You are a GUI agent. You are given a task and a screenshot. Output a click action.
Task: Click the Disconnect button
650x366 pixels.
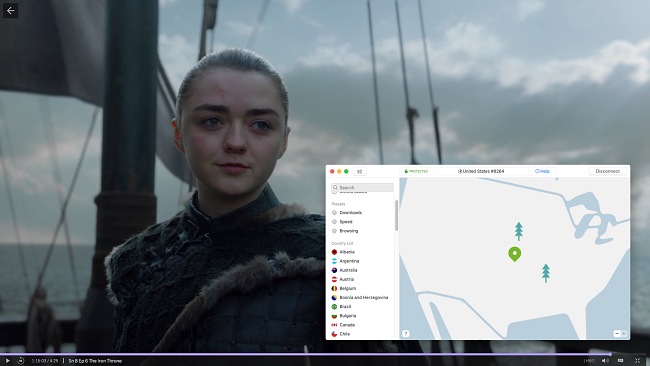coord(608,171)
